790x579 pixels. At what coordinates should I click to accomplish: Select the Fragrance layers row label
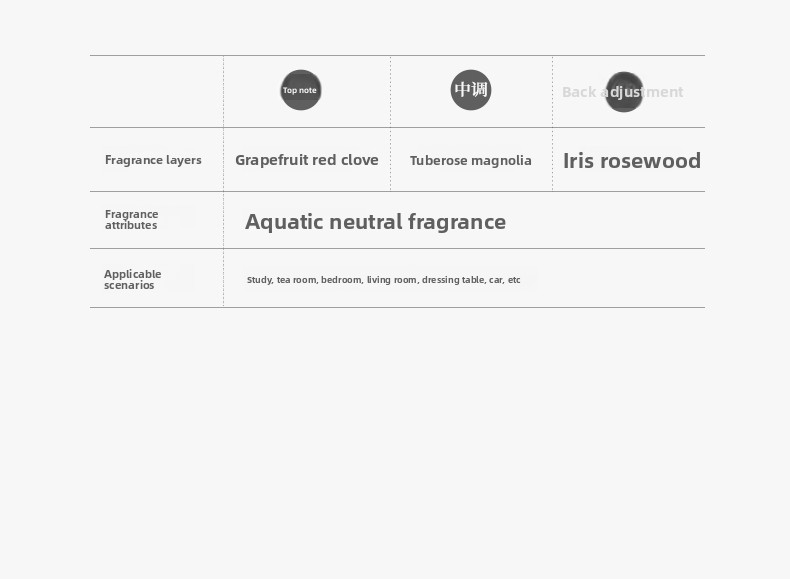point(153,160)
